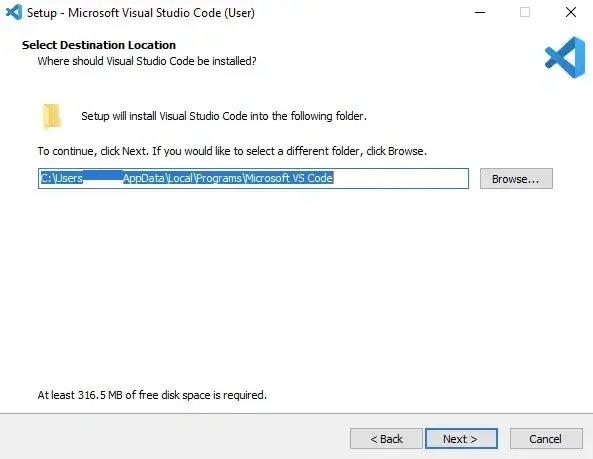The image size is (593, 459).
Task: Click the greyed-out maximize button
Action: [525, 12]
